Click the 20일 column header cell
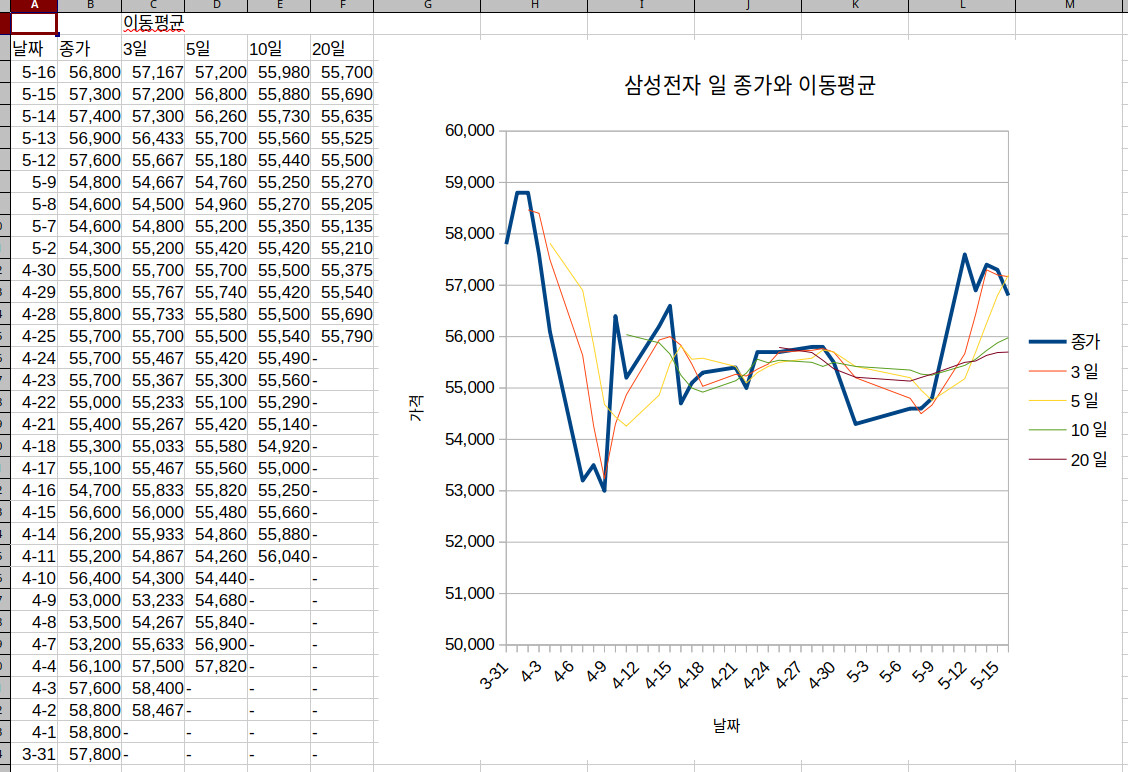1128x772 pixels. pos(342,49)
